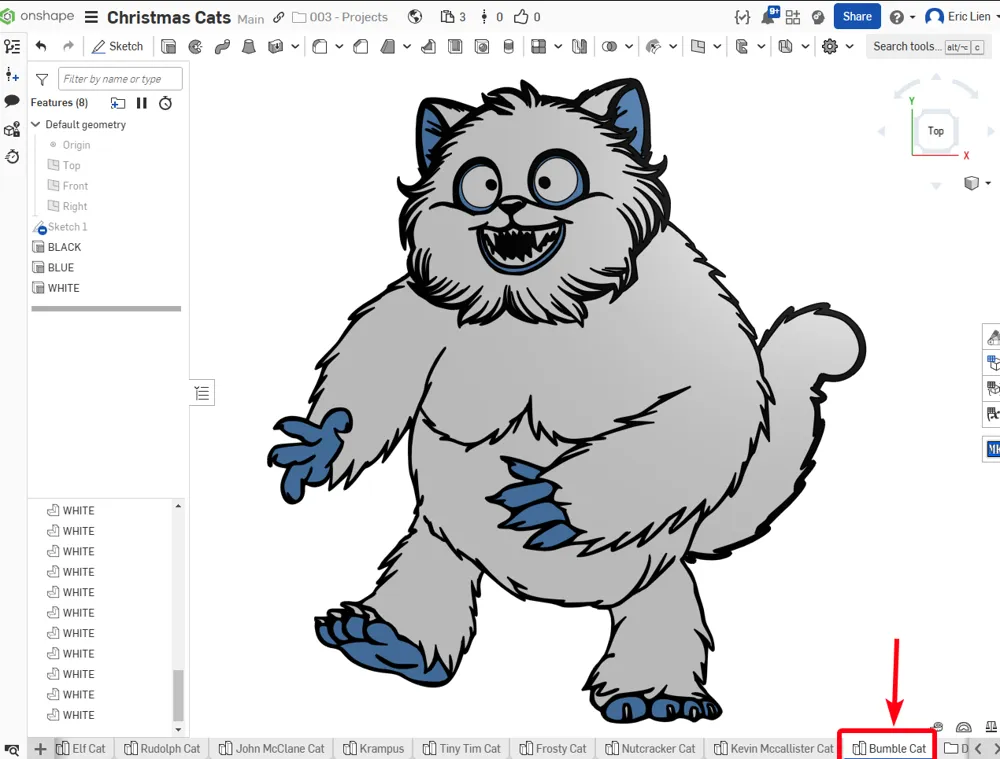Click the Filter by name or type field
Screen dimensions: 1000x759
click(x=120, y=79)
